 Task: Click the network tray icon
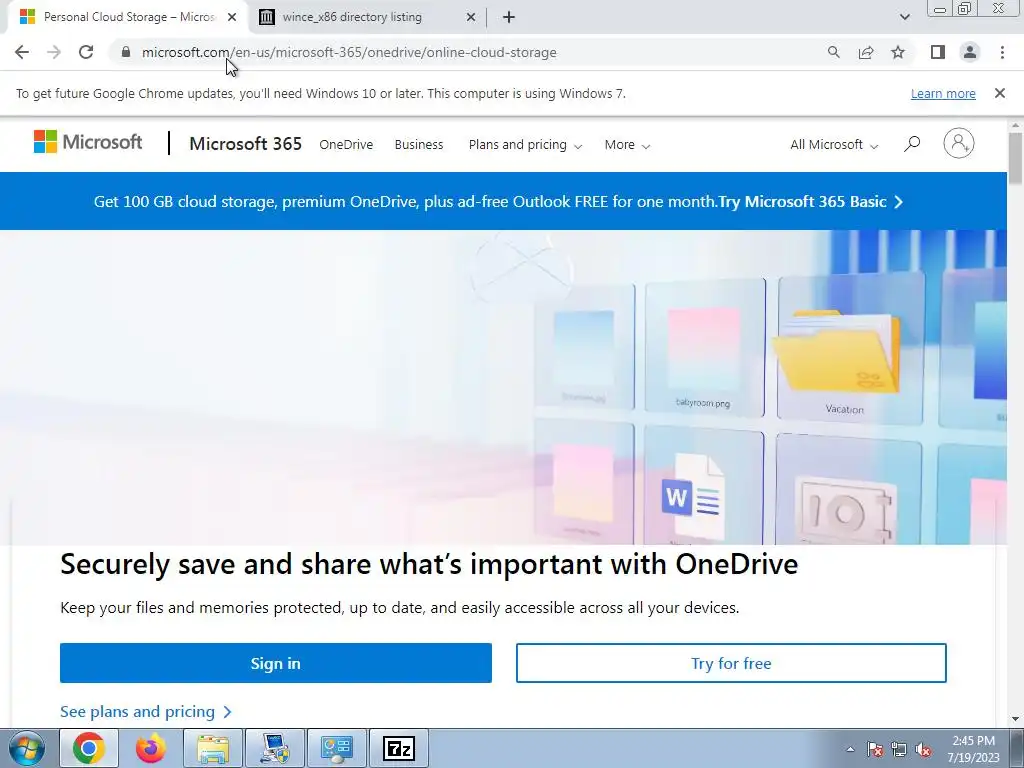point(899,749)
